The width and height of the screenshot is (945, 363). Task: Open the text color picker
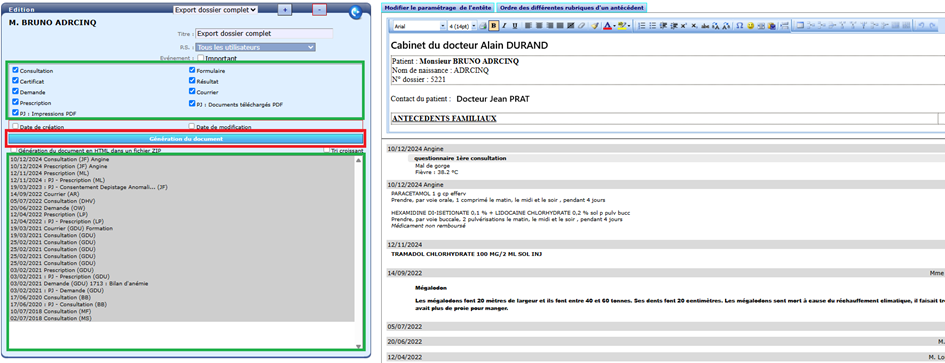point(609,26)
